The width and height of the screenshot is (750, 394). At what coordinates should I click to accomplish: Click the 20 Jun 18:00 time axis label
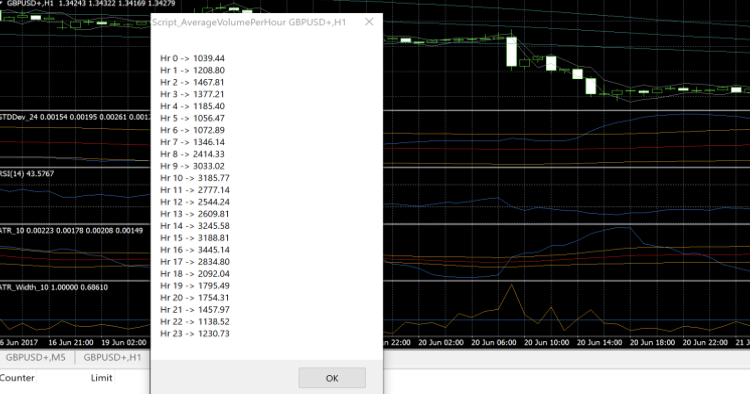(x=652, y=342)
